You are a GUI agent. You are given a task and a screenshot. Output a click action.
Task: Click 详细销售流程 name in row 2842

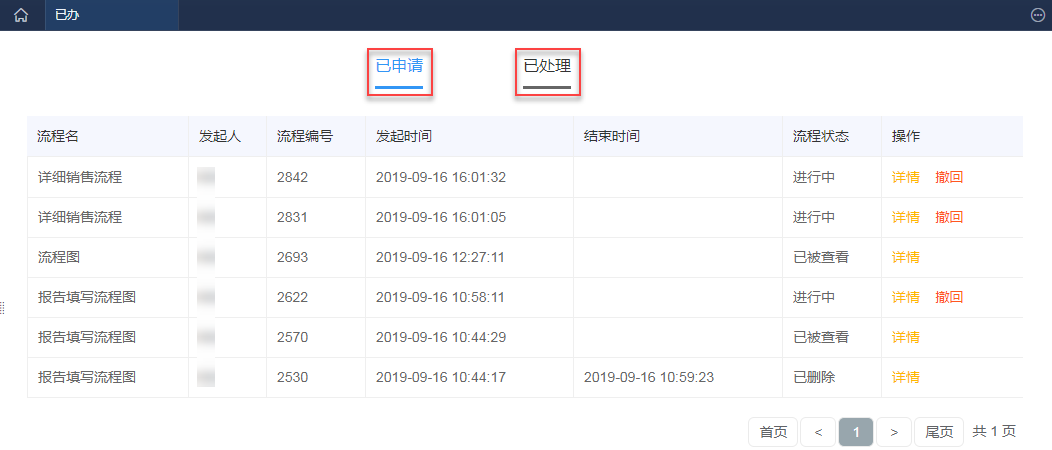[80, 177]
